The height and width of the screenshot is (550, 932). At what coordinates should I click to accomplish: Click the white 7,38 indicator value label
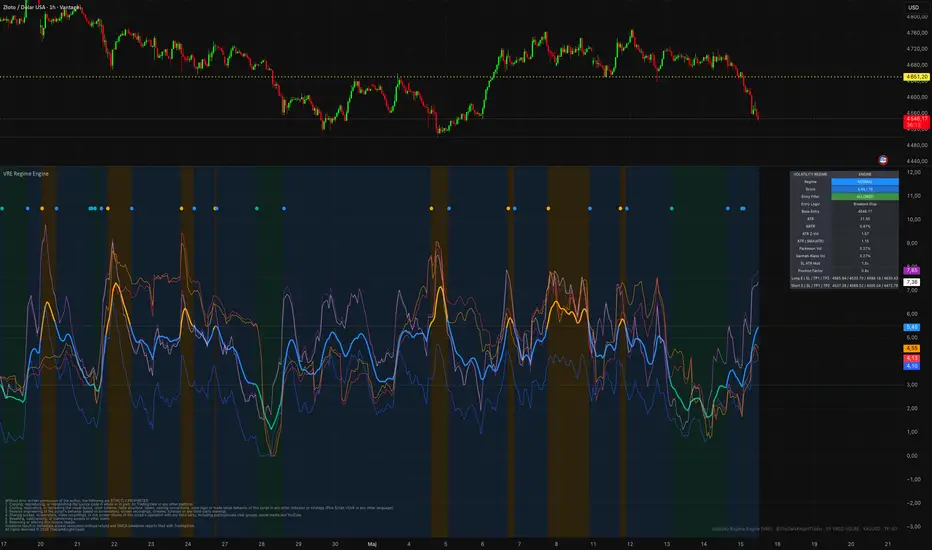[x=912, y=282]
